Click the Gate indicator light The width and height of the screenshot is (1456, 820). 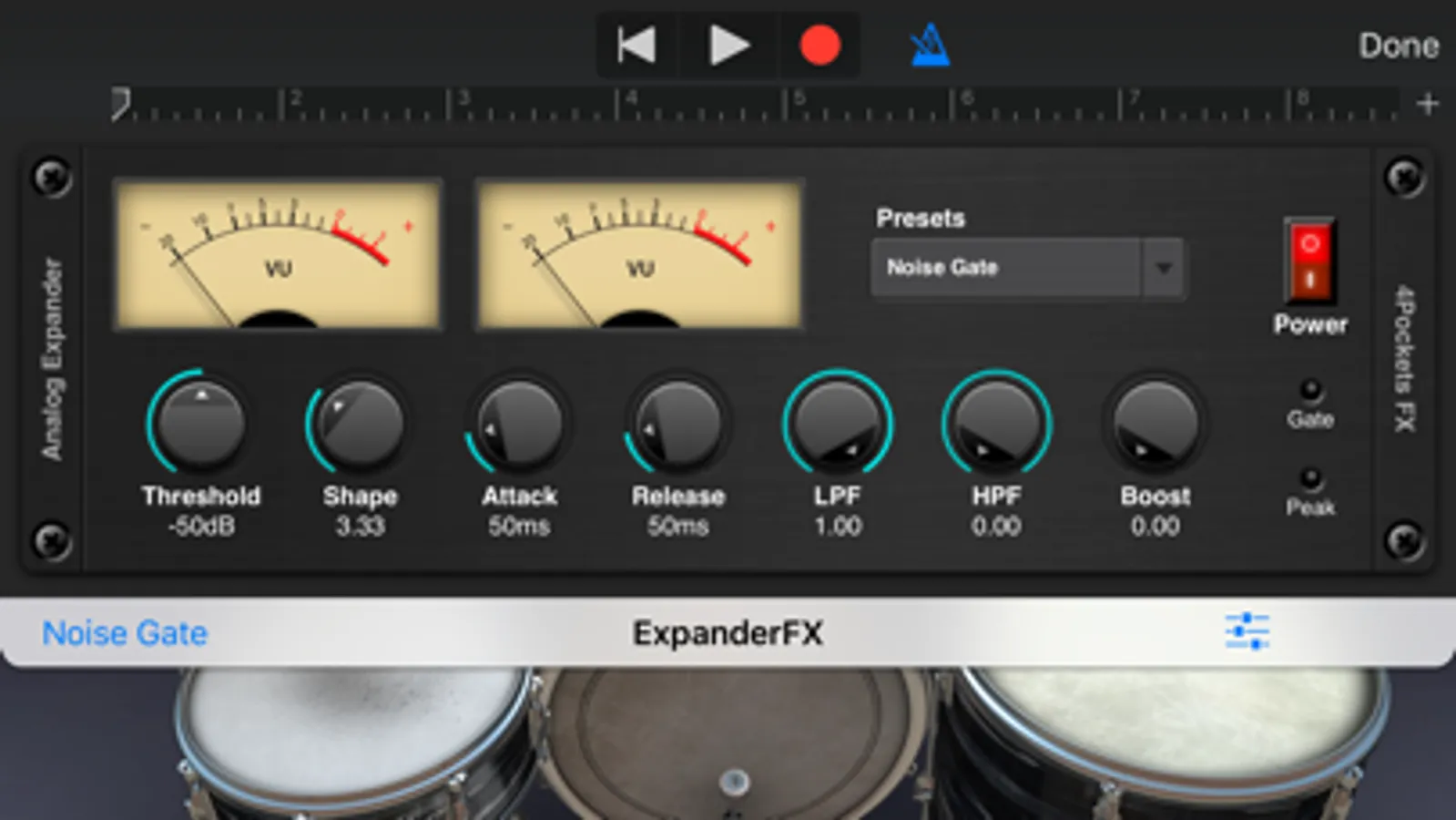pos(1310,391)
